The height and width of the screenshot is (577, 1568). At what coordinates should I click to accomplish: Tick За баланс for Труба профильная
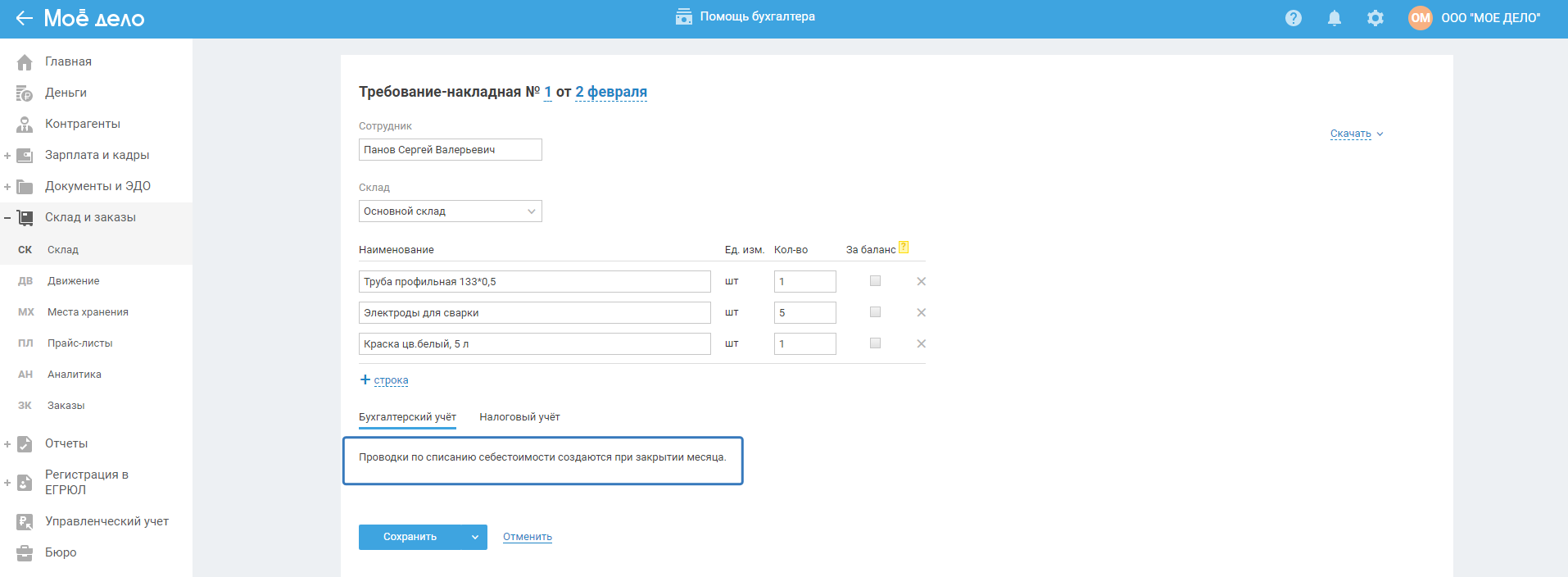point(875,281)
